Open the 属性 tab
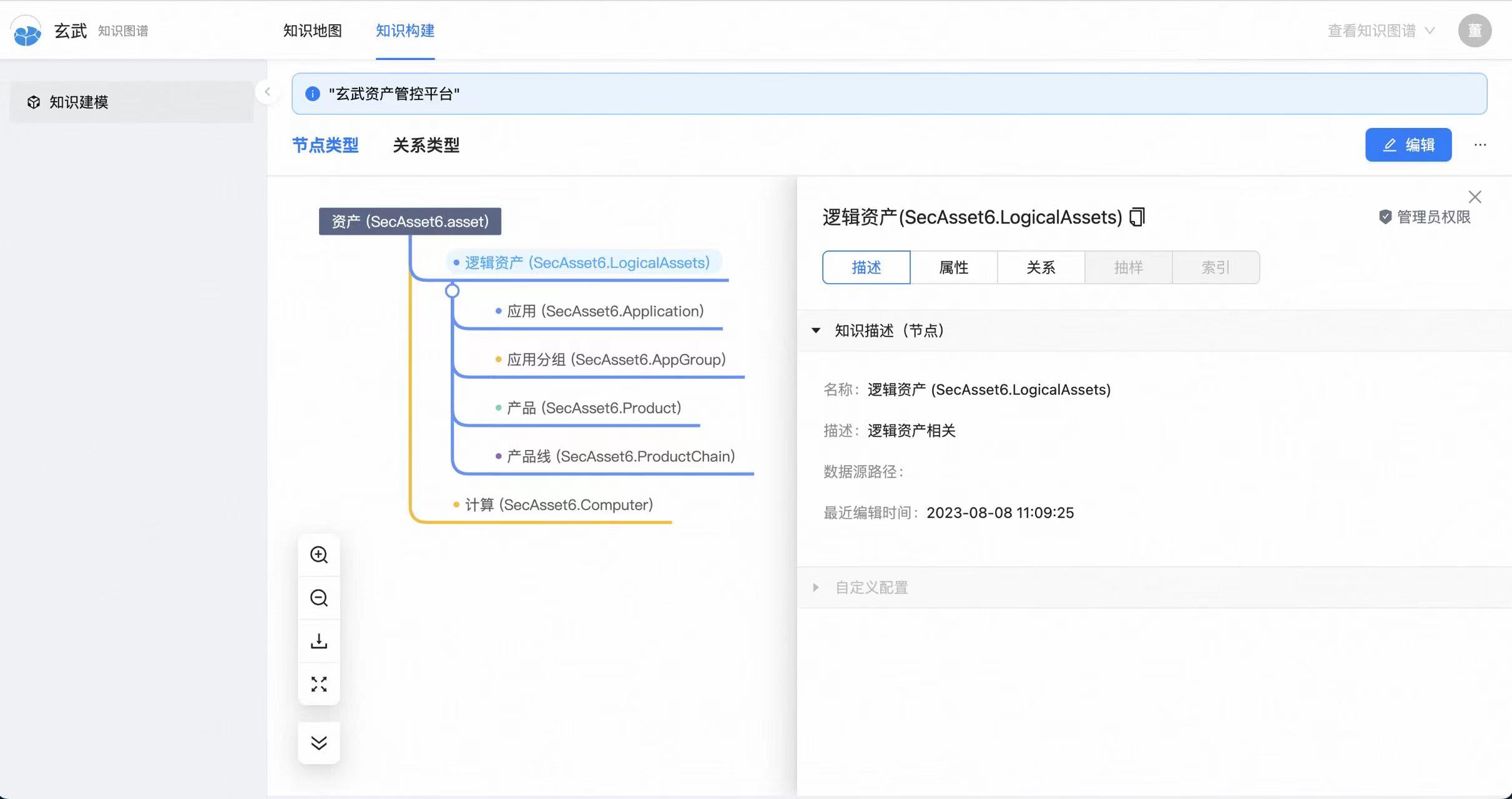1512x799 pixels. click(x=954, y=268)
